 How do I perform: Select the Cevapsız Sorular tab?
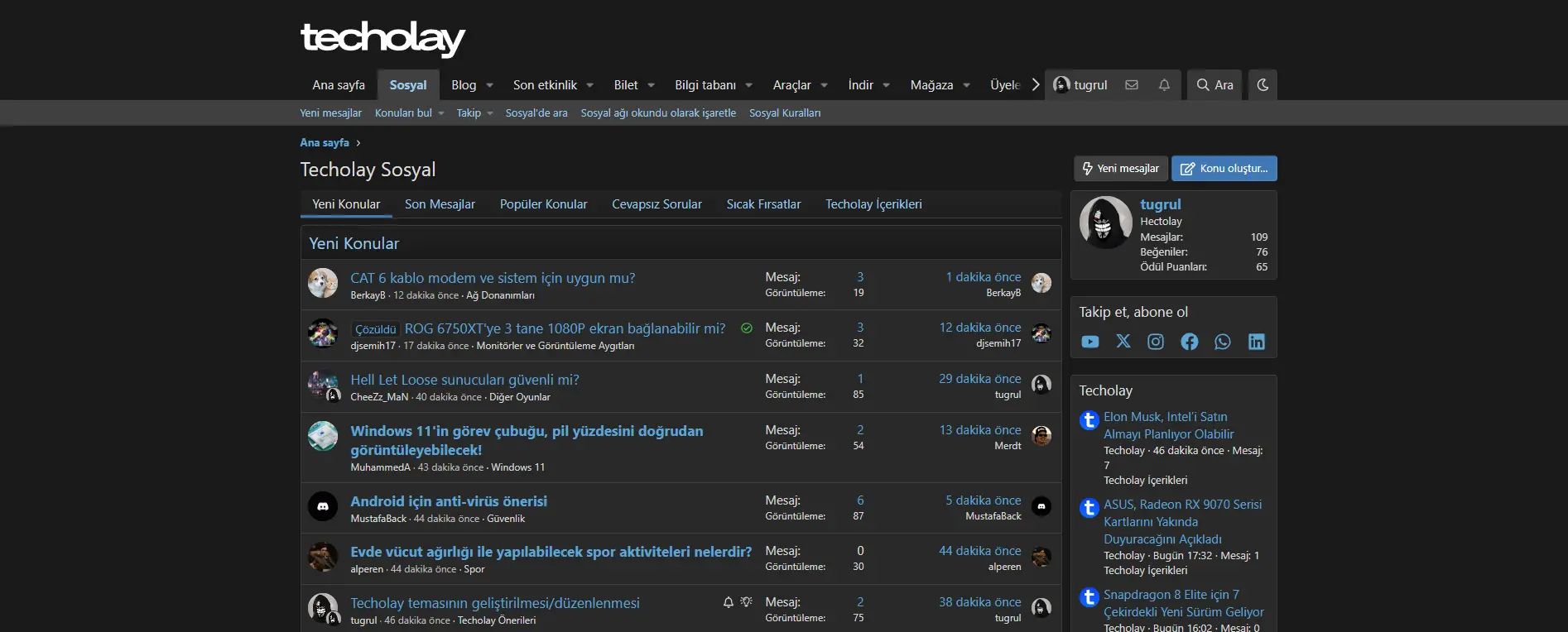coord(657,204)
